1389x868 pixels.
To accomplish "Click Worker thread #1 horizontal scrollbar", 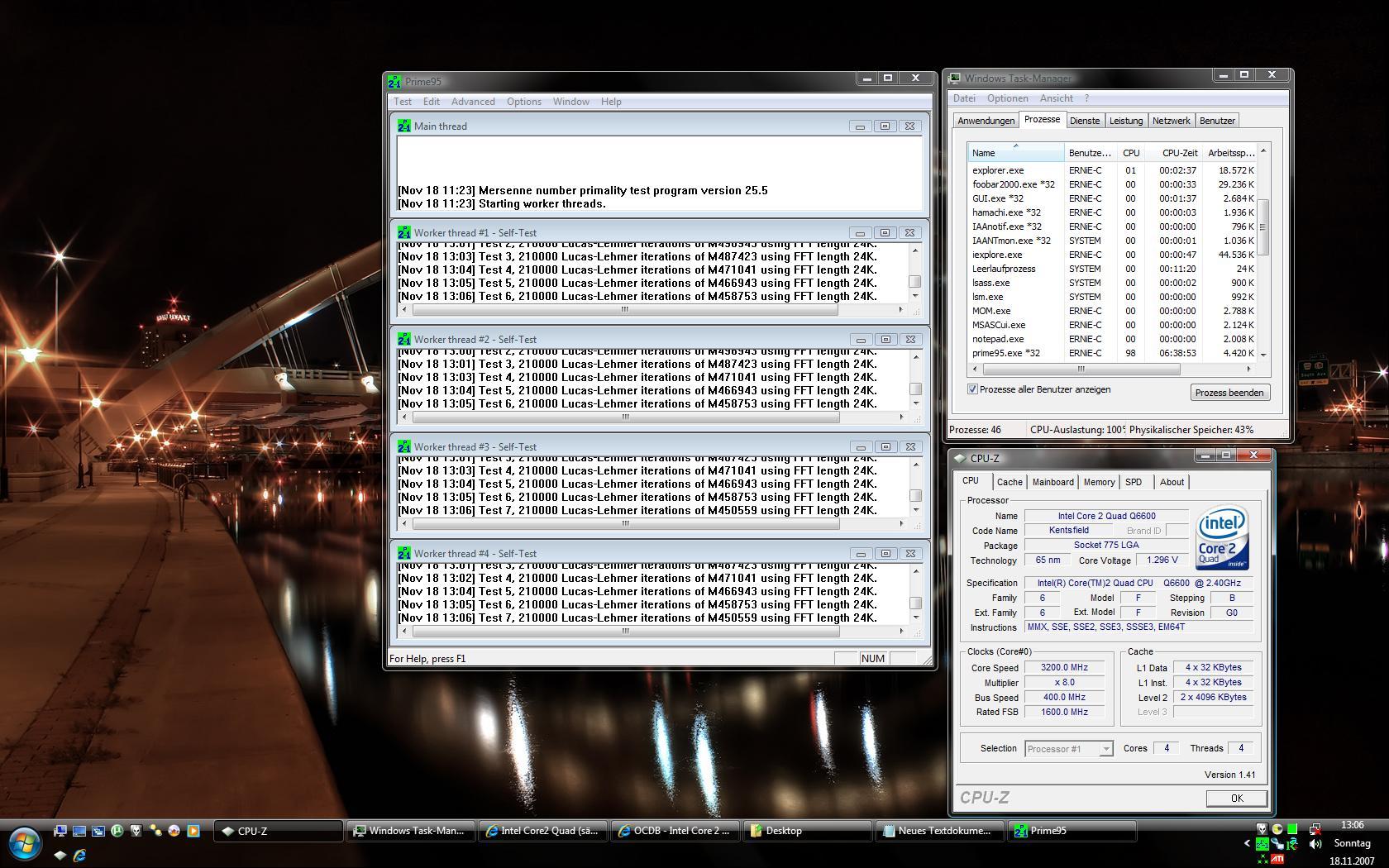I will click(652, 309).
